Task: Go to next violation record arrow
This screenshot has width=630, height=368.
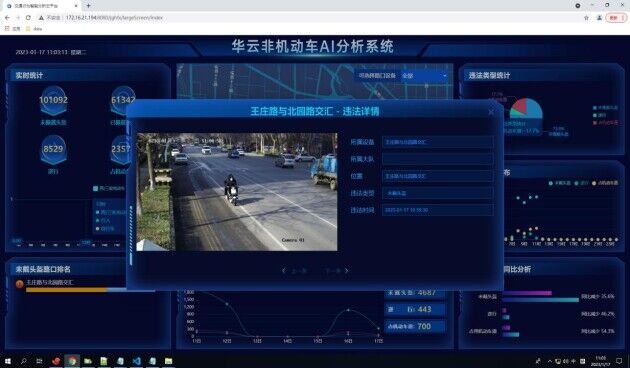Action: (x=347, y=271)
